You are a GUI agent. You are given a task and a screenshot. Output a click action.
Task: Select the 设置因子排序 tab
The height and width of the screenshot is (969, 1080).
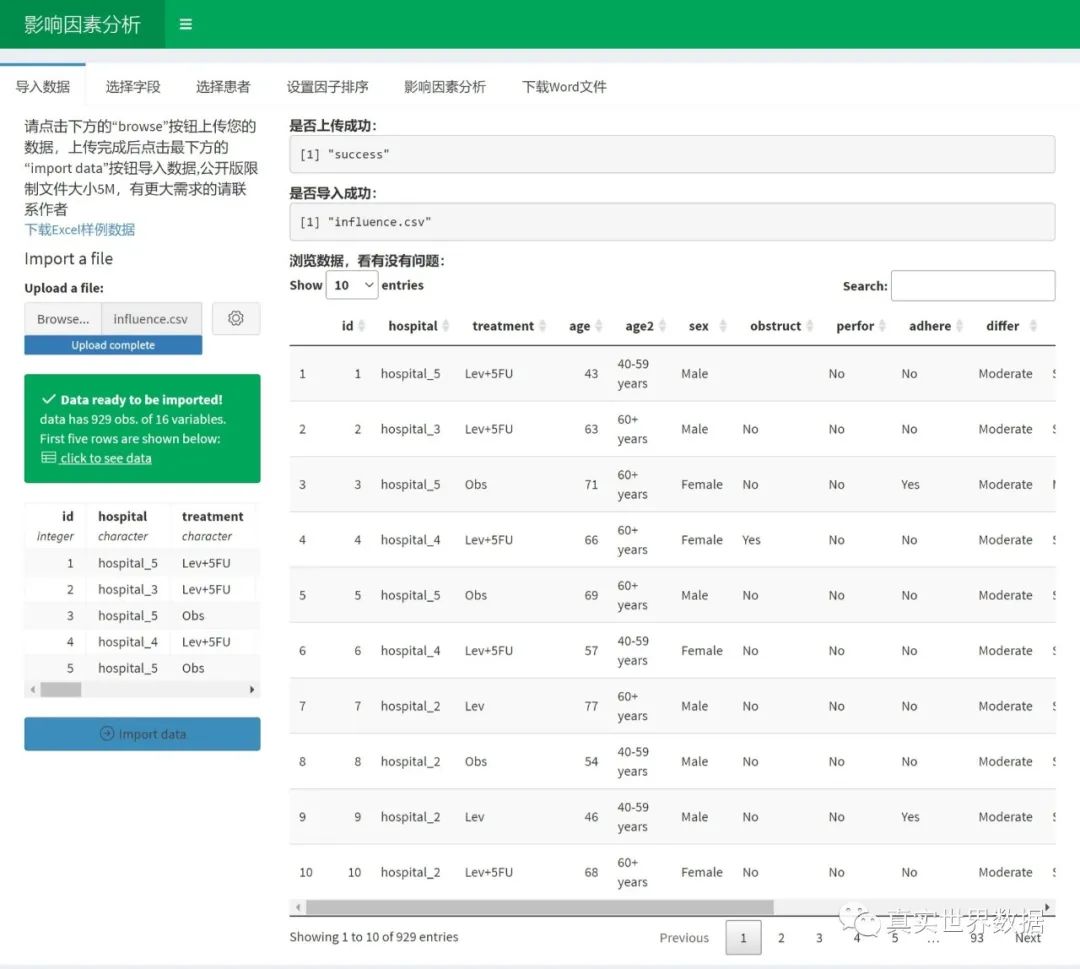pyautogui.click(x=327, y=87)
